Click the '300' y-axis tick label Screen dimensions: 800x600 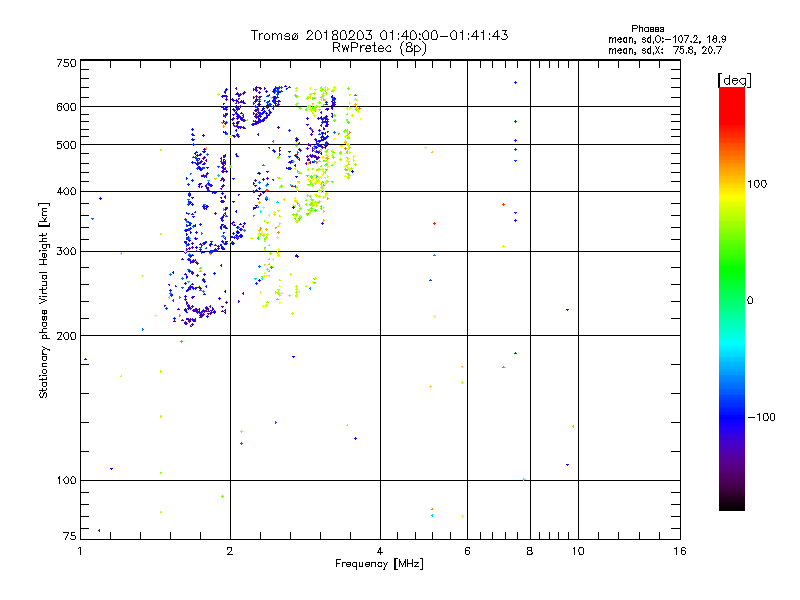point(66,252)
